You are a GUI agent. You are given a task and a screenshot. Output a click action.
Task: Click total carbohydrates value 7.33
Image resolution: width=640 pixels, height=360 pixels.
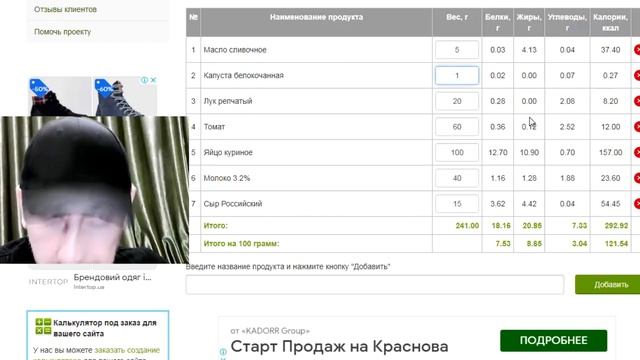(x=579, y=225)
